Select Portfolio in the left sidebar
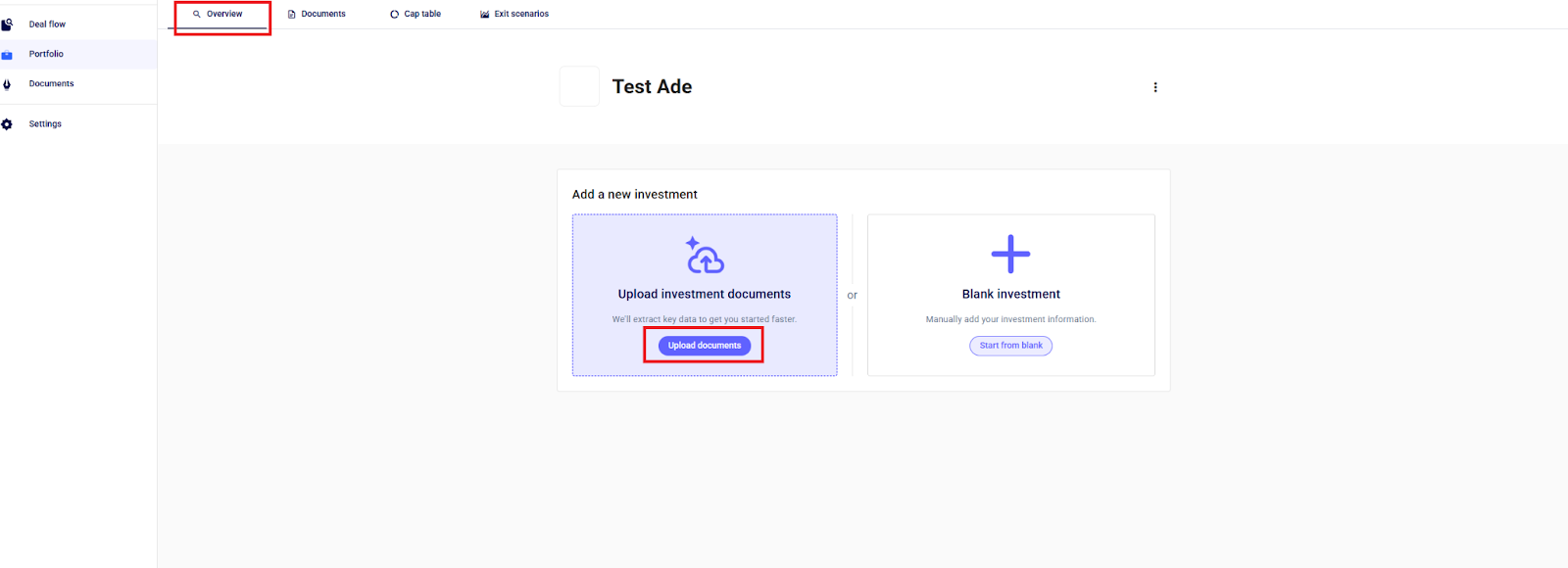 (46, 55)
